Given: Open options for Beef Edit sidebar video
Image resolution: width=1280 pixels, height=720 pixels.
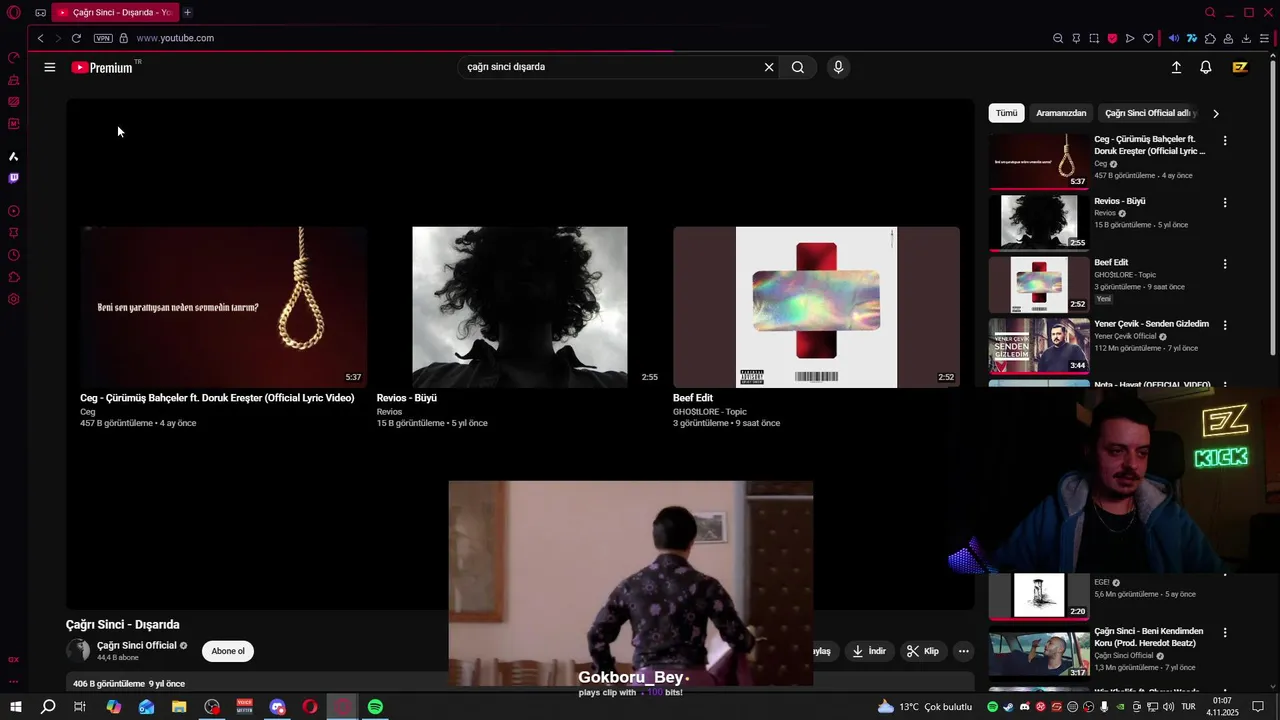Looking at the screenshot, I should pos(1225,264).
